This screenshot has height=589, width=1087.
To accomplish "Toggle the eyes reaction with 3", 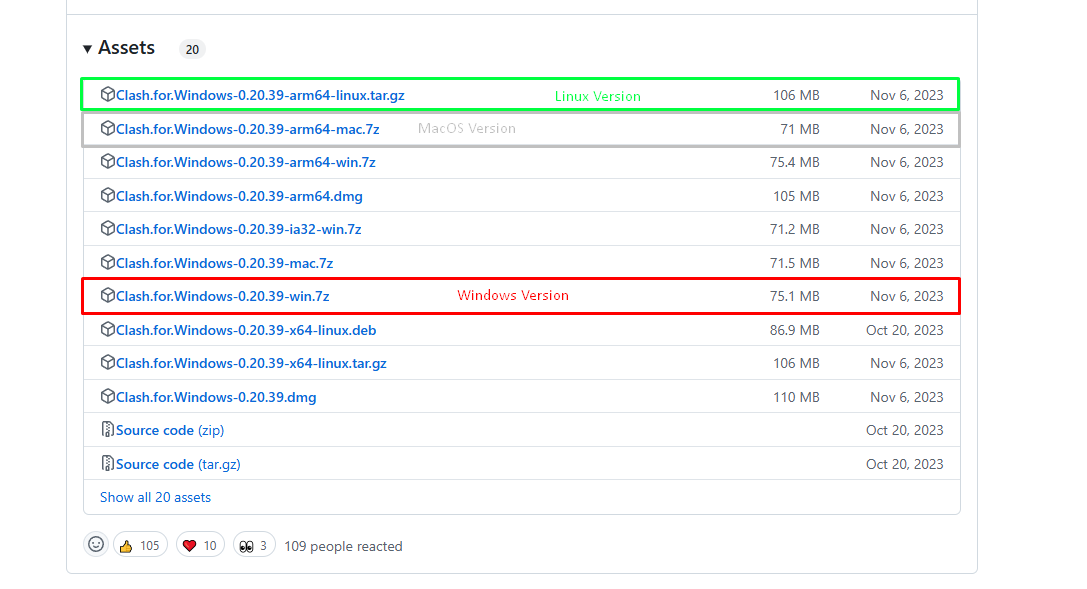I will click(x=254, y=545).
